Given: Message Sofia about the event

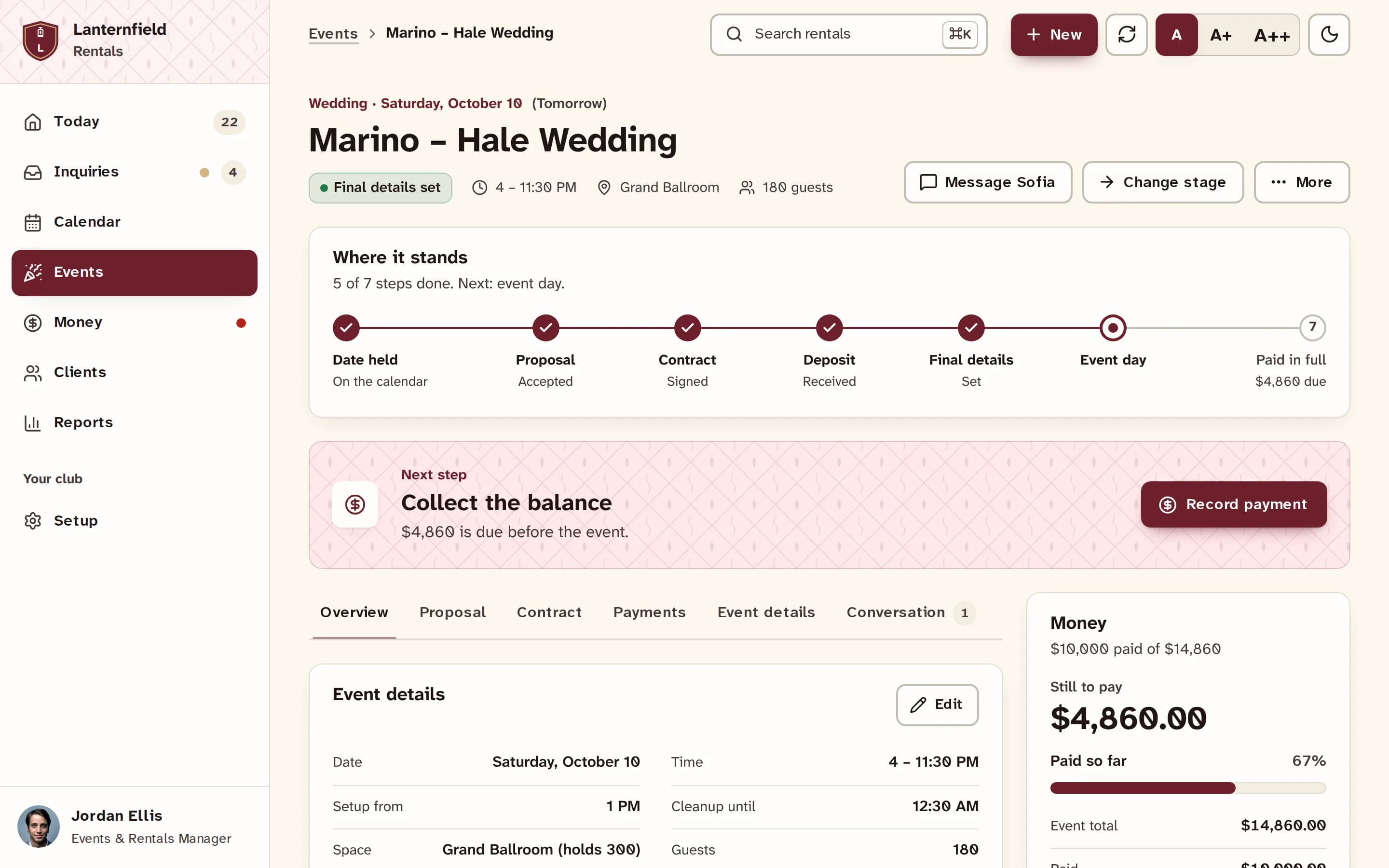Looking at the screenshot, I should click(x=988, y=182).
